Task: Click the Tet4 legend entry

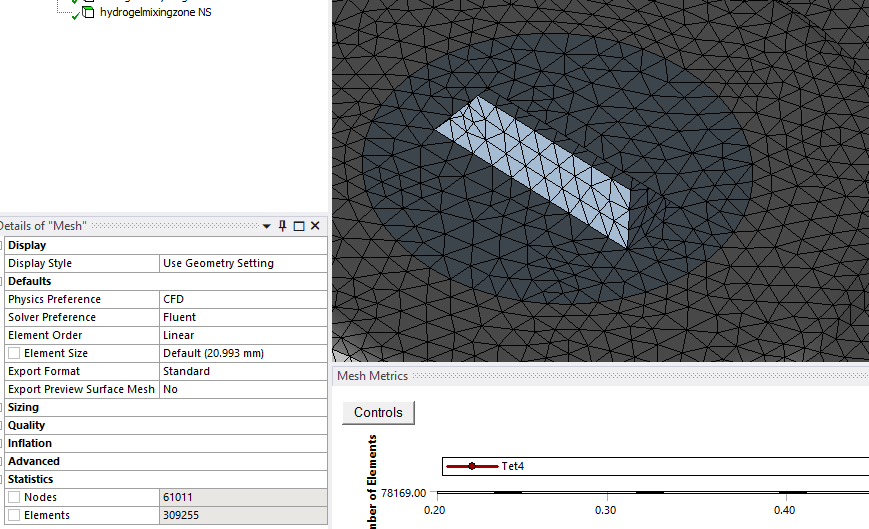Action: tap(485, 466)
